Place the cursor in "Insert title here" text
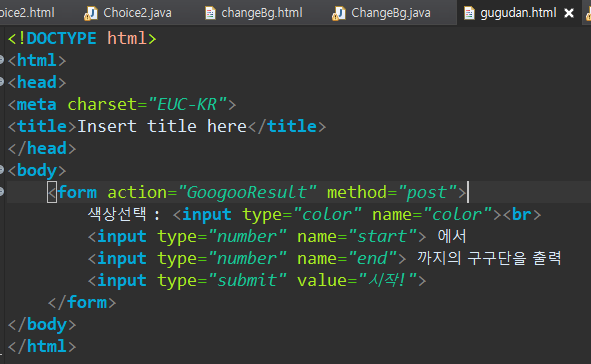The height and width of the screenshot is (364, 591). [162, 126]
